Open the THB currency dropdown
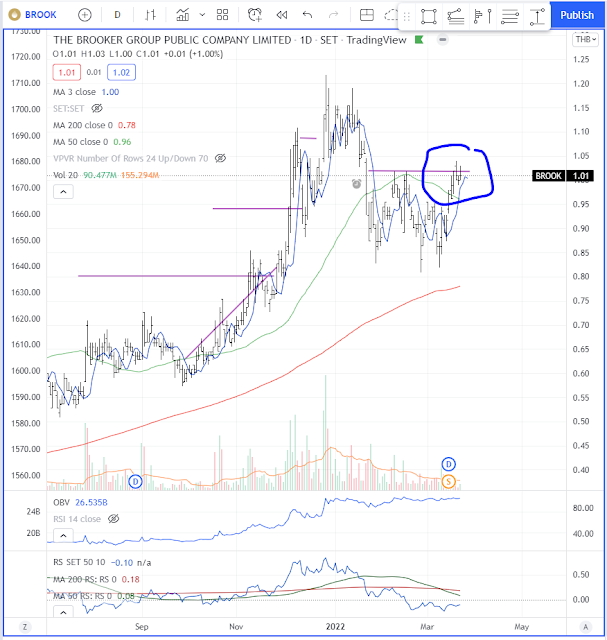The image size is (607, 640). [586, 40]
